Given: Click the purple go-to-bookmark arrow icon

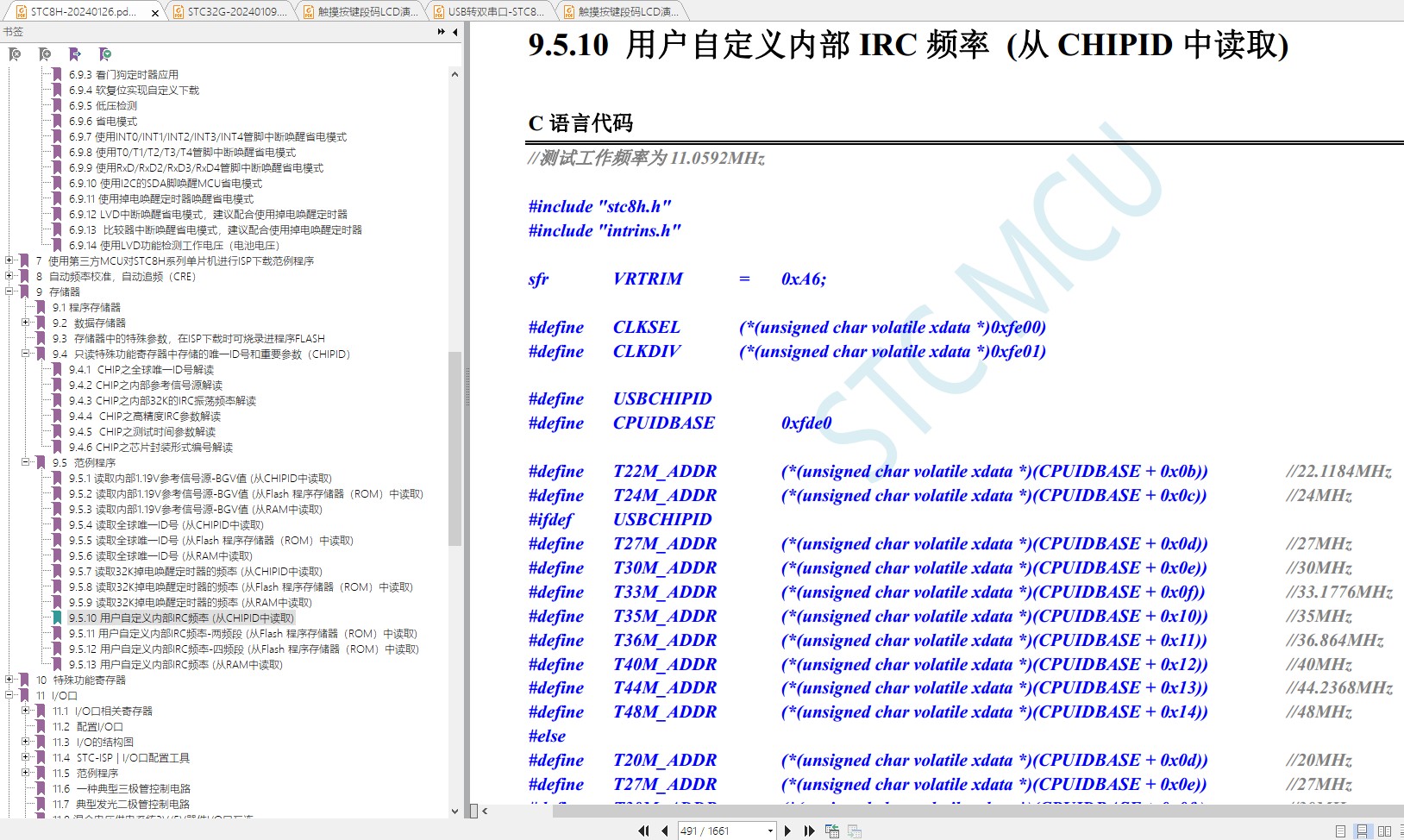Looking at the screenshot, I should point(75,54).
